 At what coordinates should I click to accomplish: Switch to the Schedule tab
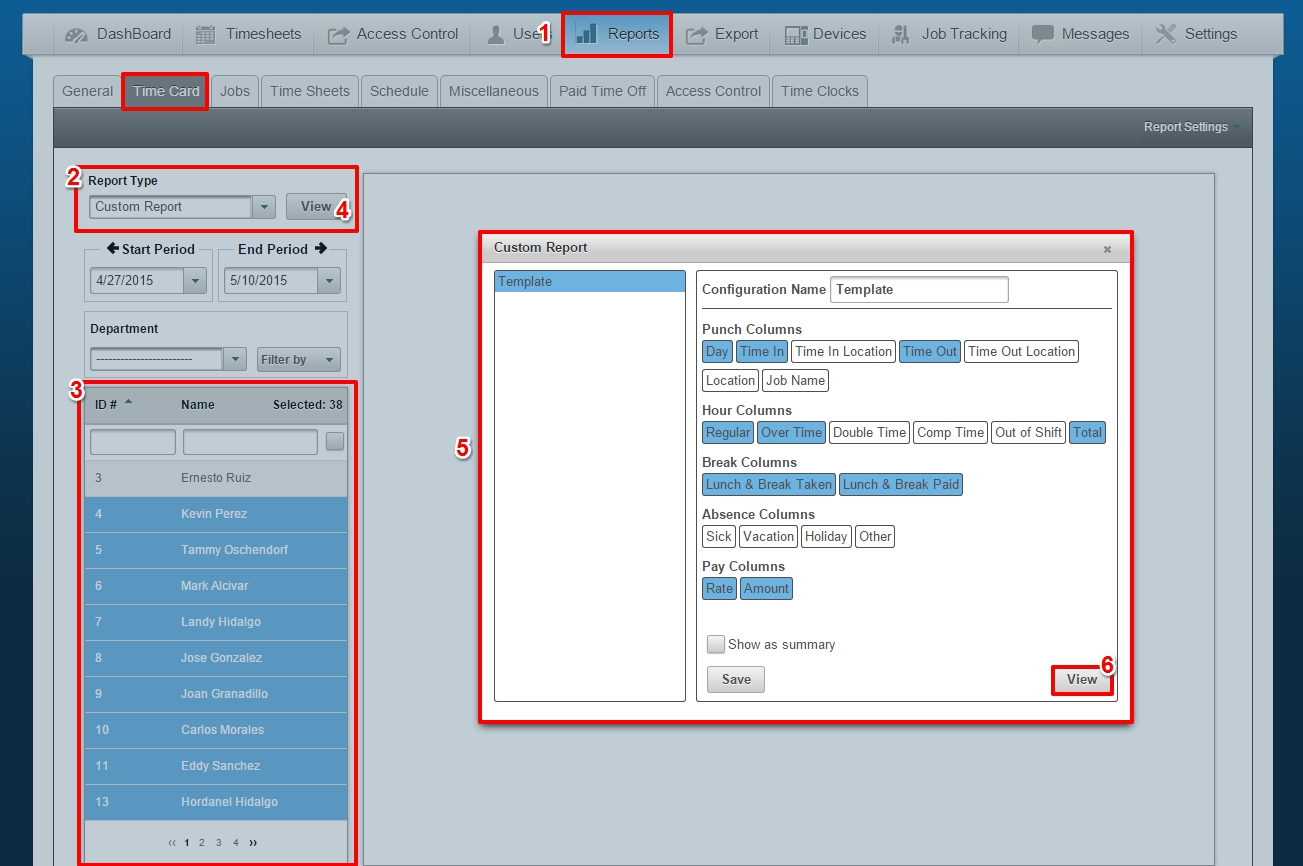399,91
